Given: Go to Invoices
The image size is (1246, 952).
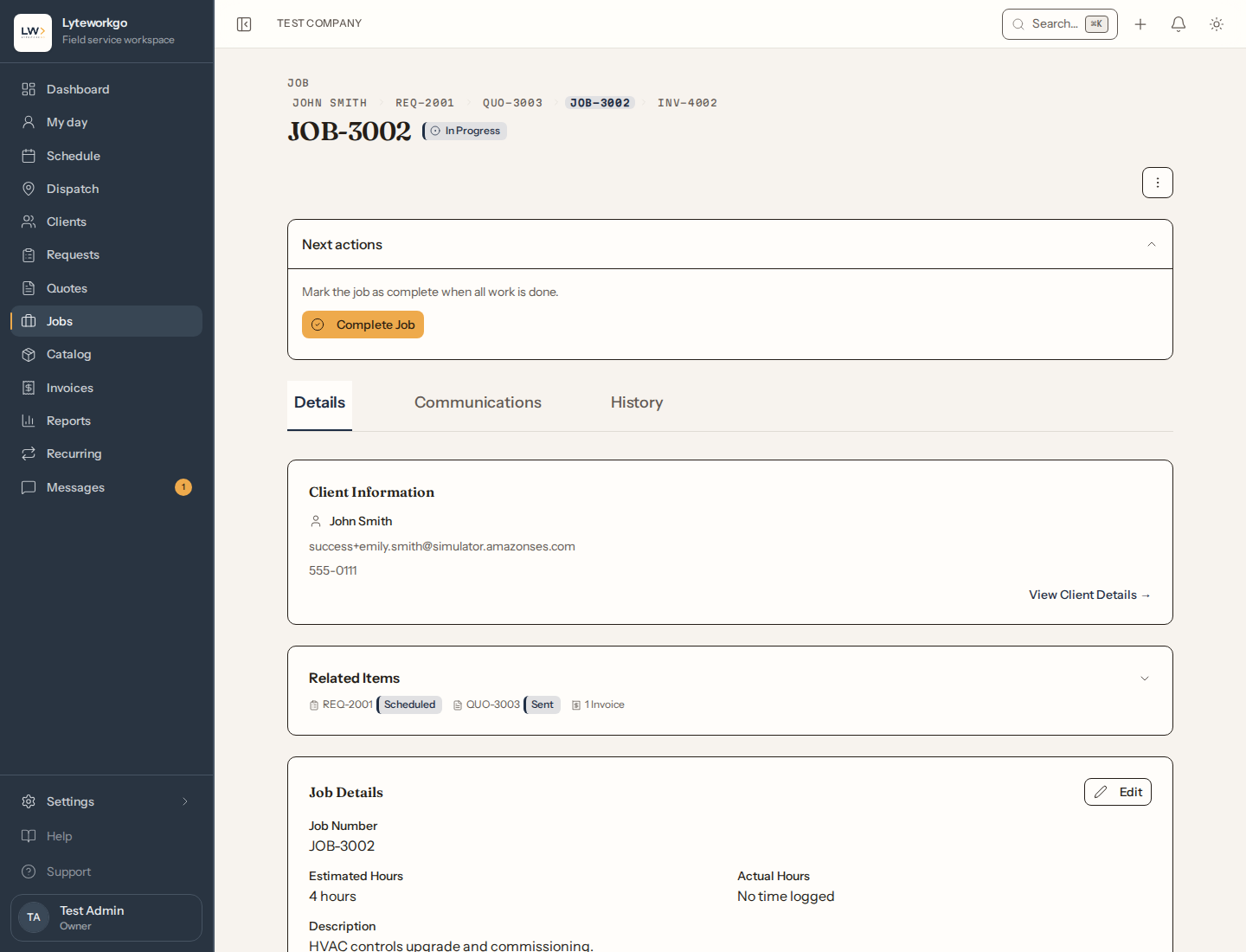Looking at the screenshot, I should point(106,388).
